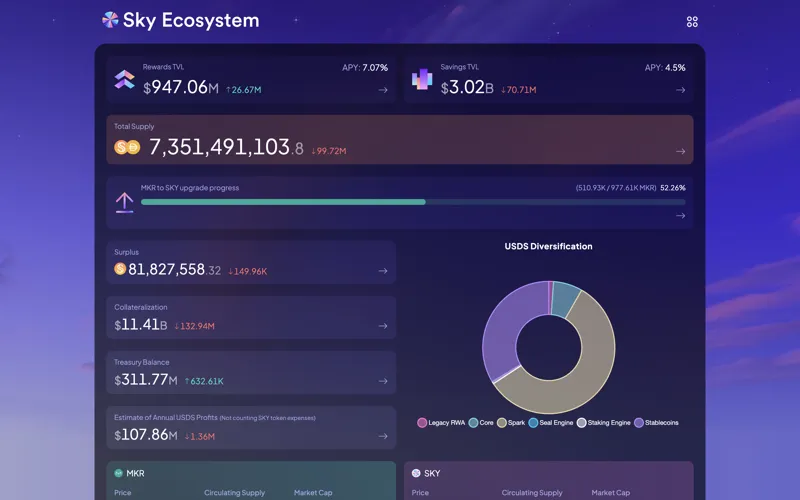Viewport: 800px width, 500px height.
Task: Click Annual USDS Profits value $107.86M
Action: [145, 435]
